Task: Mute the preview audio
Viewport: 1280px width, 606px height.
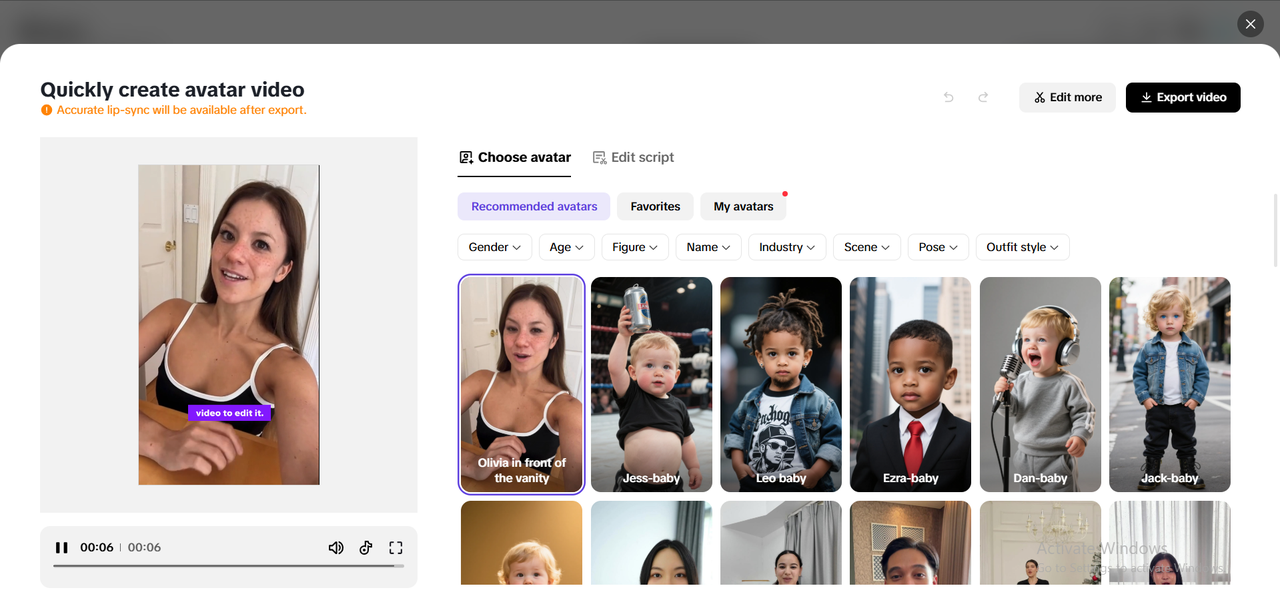Action: (x=336, y=547)
